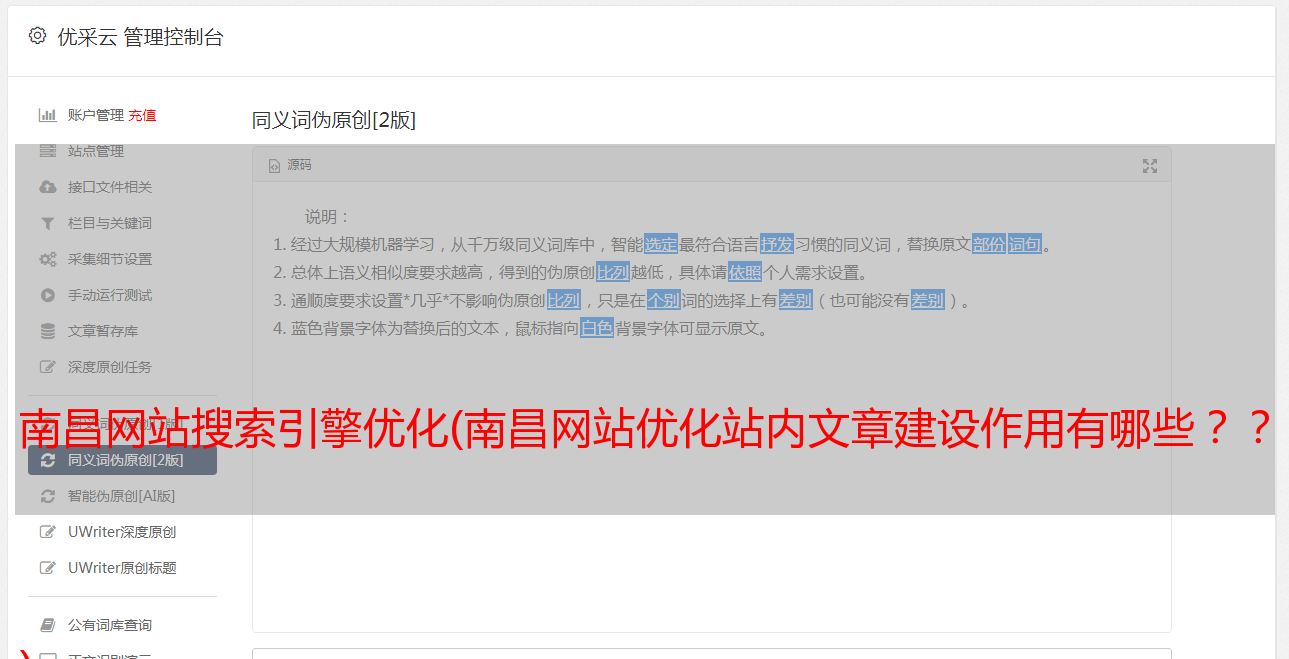Viewport: 1289px width, 659px height.
Task: Click the 源码 button in editor toolbar
Action: pyautogui.click(x=291, y=166)
